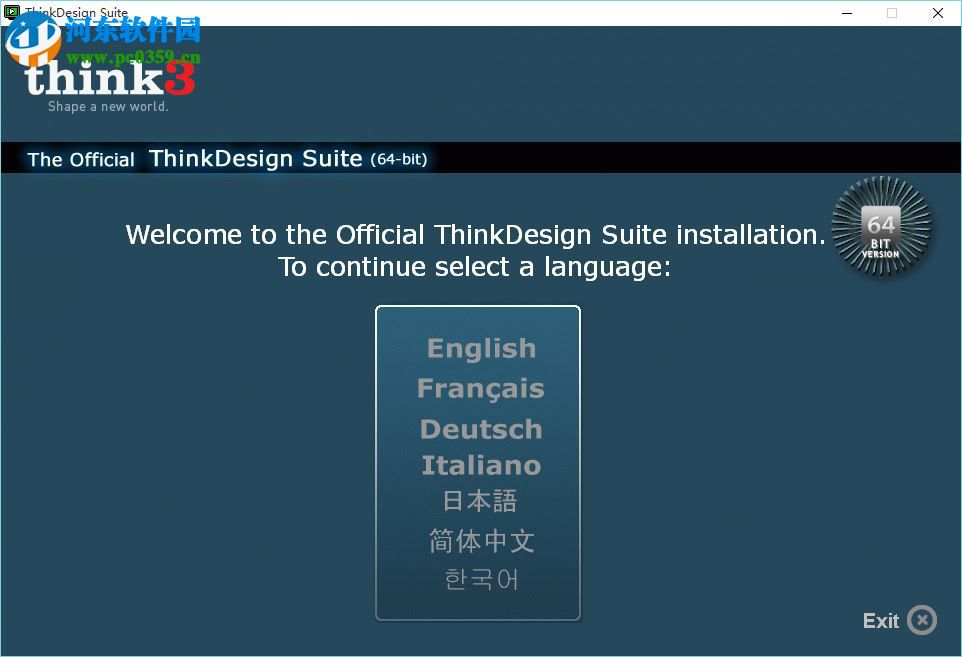
Task: Click the ThinkDesign Suite title bar icon
Action: [12, 12]
